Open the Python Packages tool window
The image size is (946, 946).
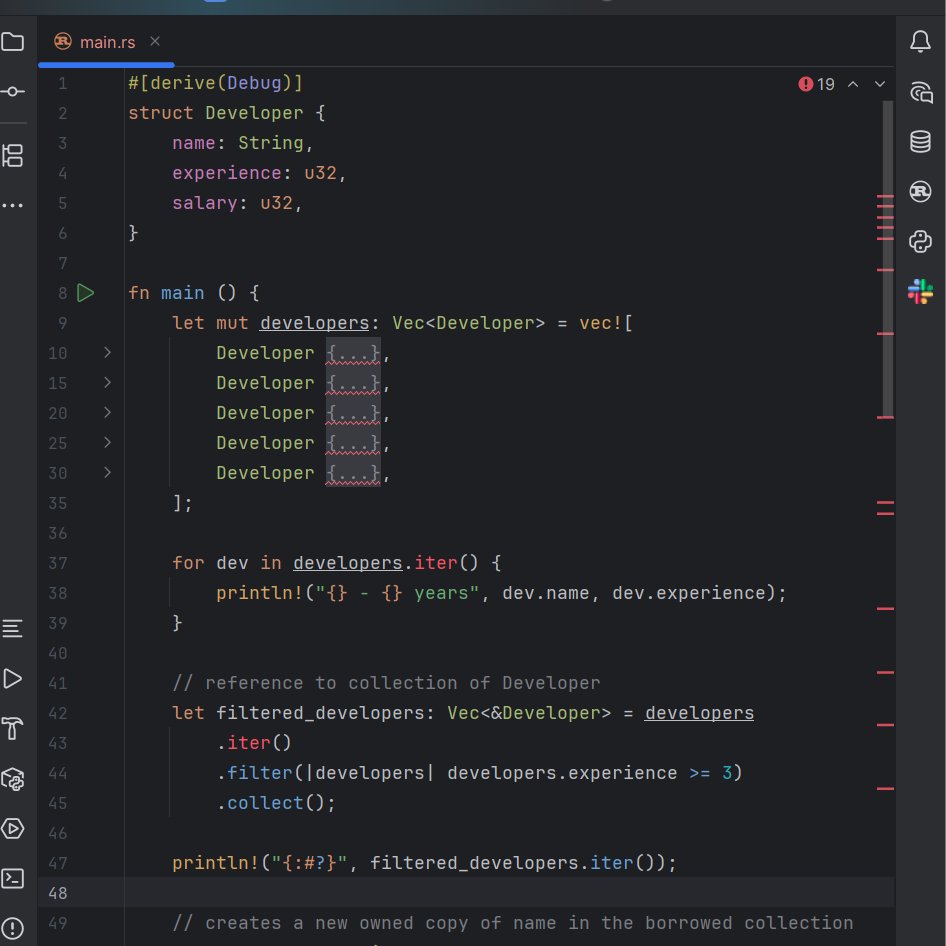(13, 779)
